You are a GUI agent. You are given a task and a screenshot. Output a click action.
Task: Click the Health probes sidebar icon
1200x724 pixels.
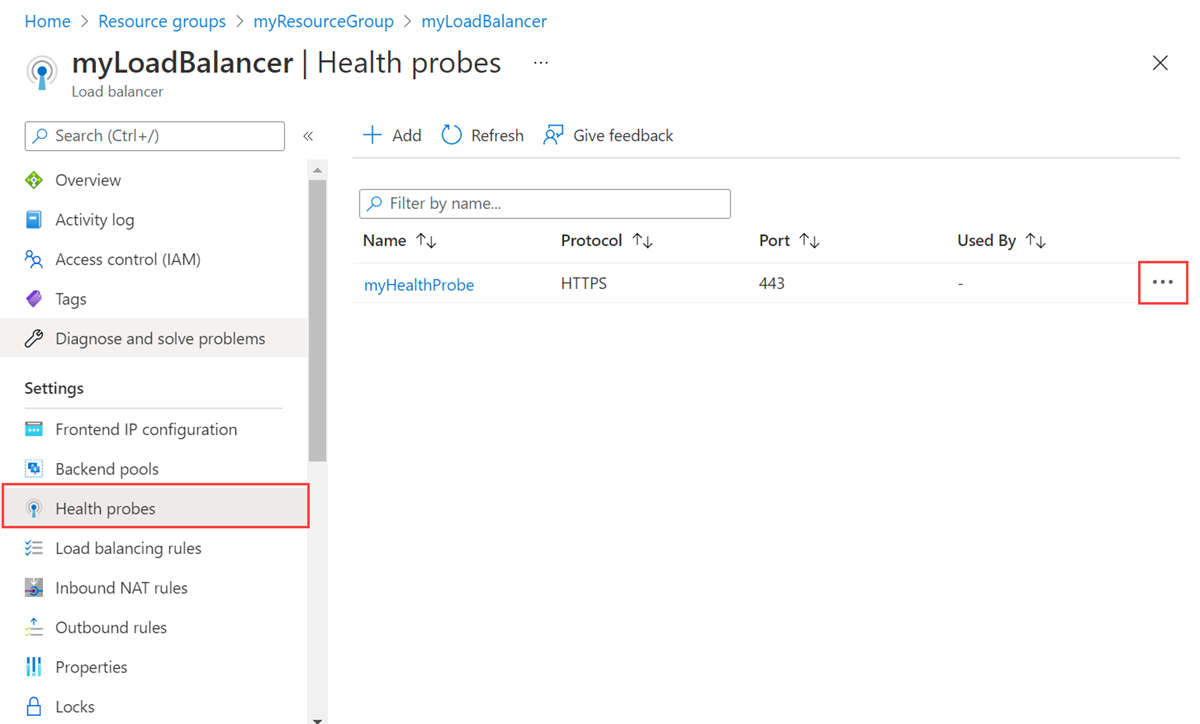click(x=34, y=509)
